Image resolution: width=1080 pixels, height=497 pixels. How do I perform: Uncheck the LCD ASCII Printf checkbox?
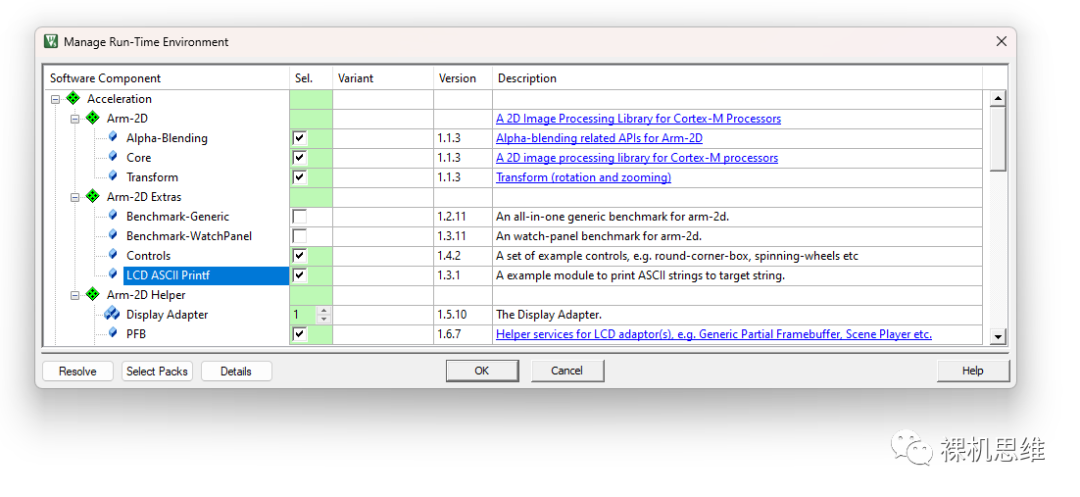pyautogui.click(x=300, y=275)
